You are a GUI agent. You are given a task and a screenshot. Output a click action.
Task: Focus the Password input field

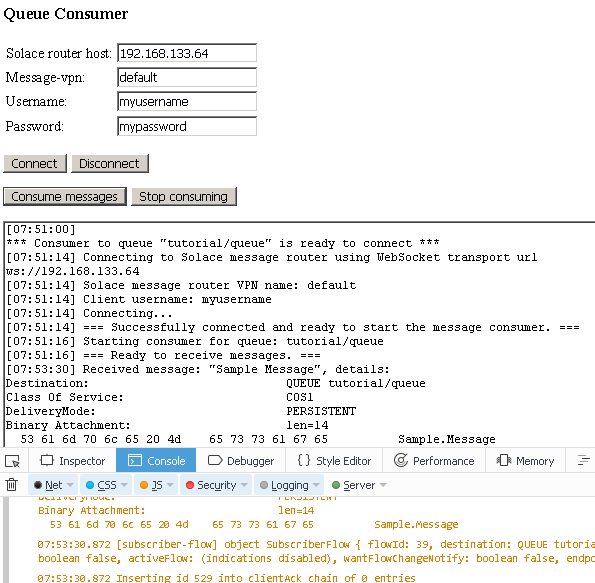pyautogui.click(x=187, y=126)
